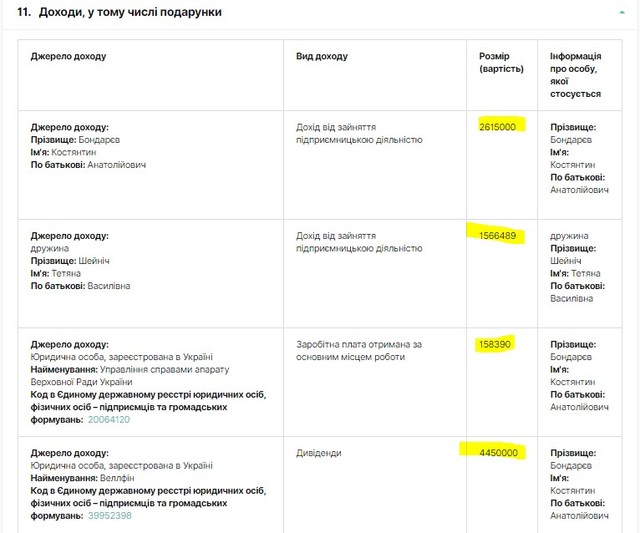Select the highlighted amount 1566489

coord(497,235)
